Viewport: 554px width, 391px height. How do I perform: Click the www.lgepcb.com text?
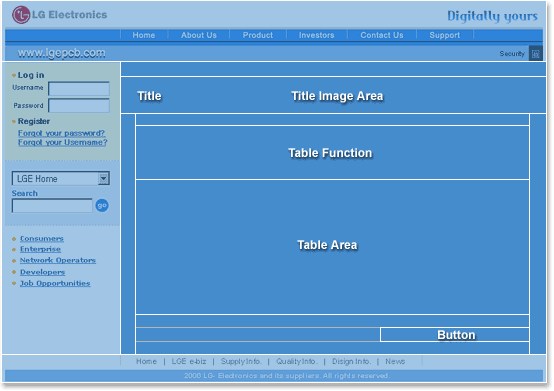[61, 53]
